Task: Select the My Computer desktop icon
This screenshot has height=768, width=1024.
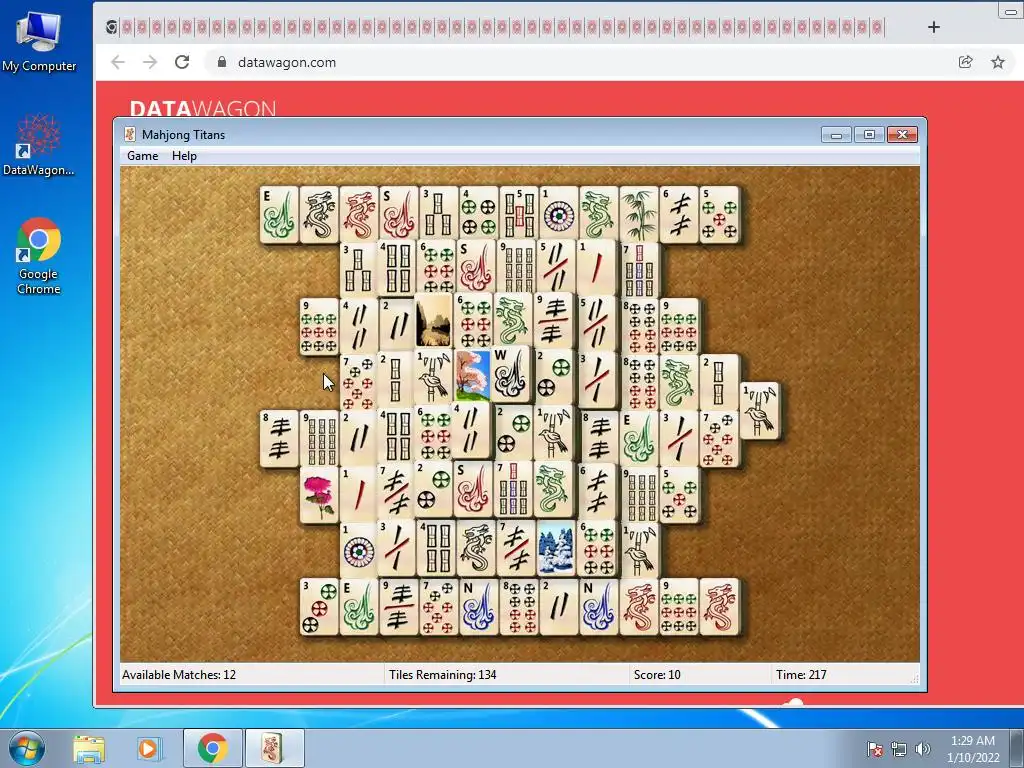Action: tap(39, 41)
